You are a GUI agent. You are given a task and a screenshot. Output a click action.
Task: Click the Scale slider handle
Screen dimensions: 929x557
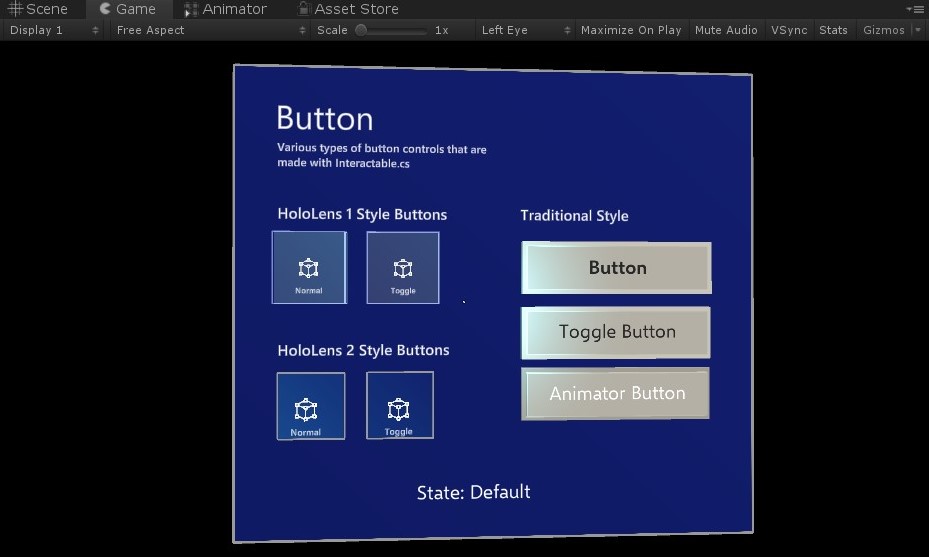361,30
